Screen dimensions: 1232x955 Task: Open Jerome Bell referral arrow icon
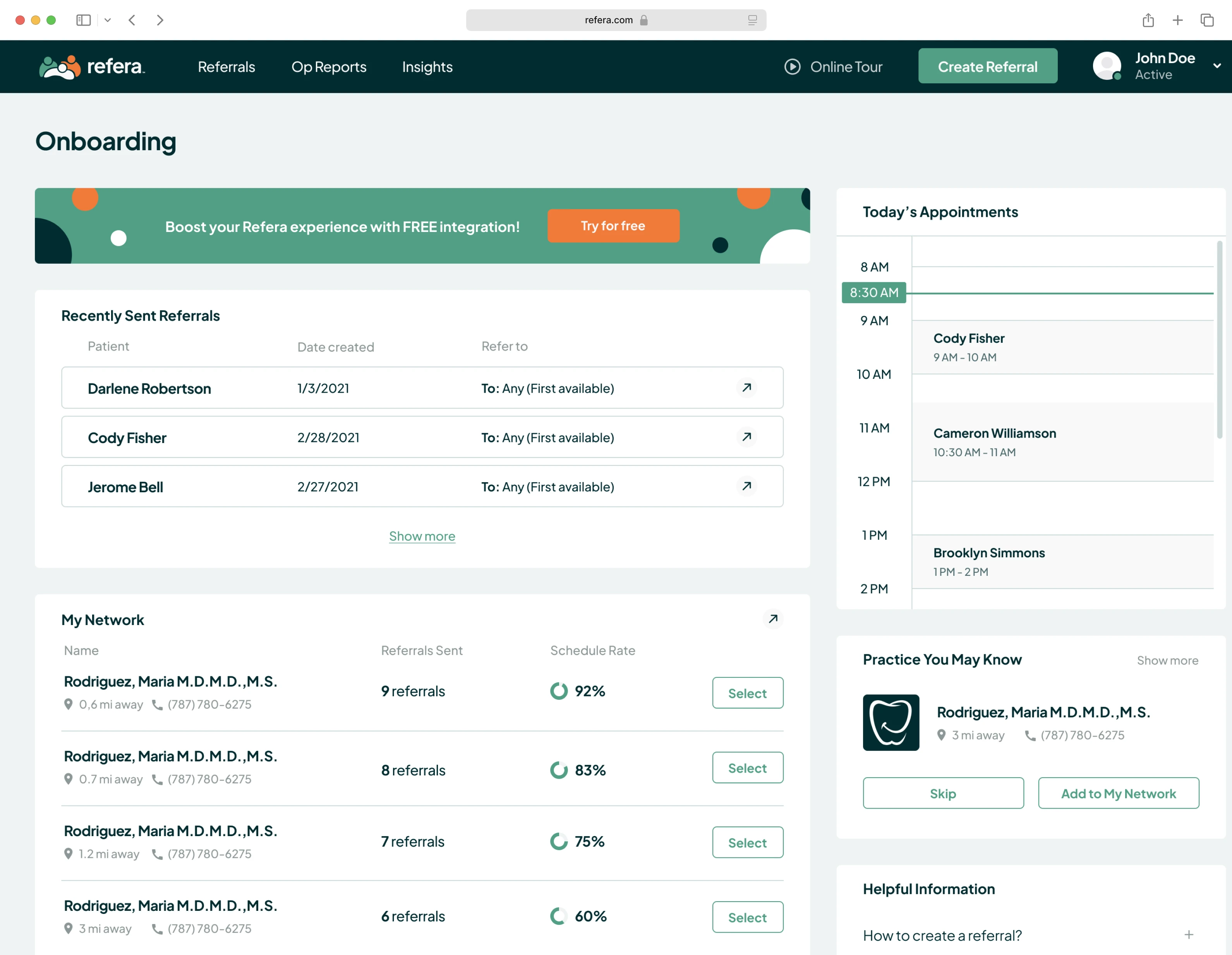(x=746, y=486)
